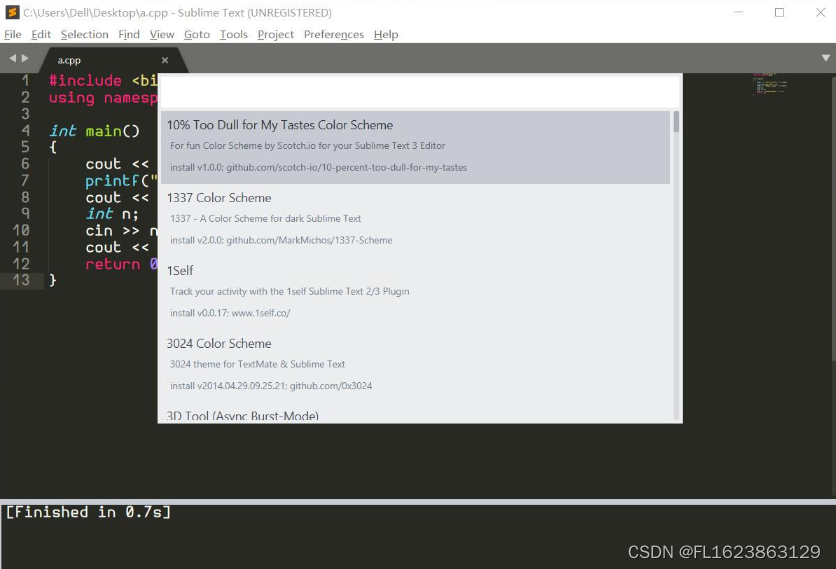The height and width of the screenshot is (569, 836).
Task: Click the package list scrollbar thumb
Action: [676, 122]
